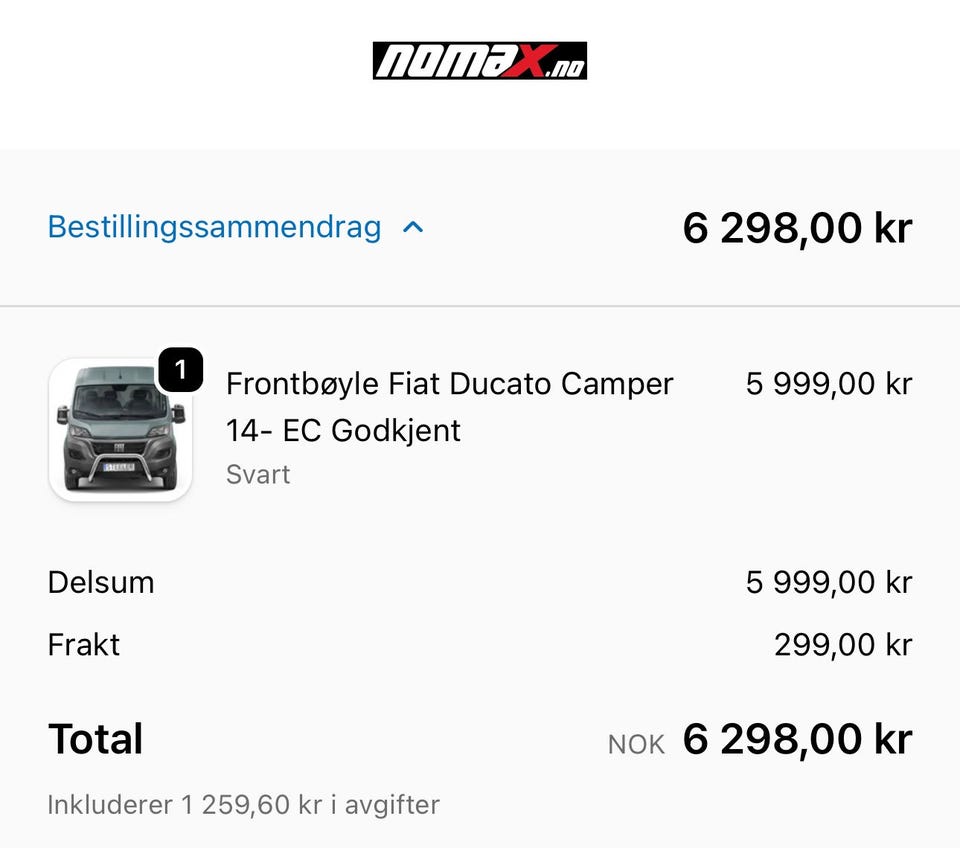Click the shipping cost 299,00 kr
Image resolution: width=960 pixels, height=848 pixels.
click(x=842, y=645)
